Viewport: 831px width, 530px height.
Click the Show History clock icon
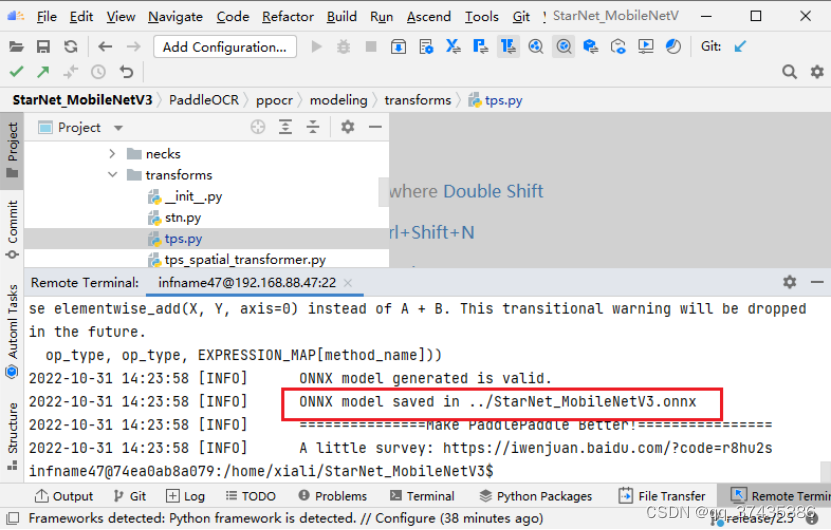98,72
